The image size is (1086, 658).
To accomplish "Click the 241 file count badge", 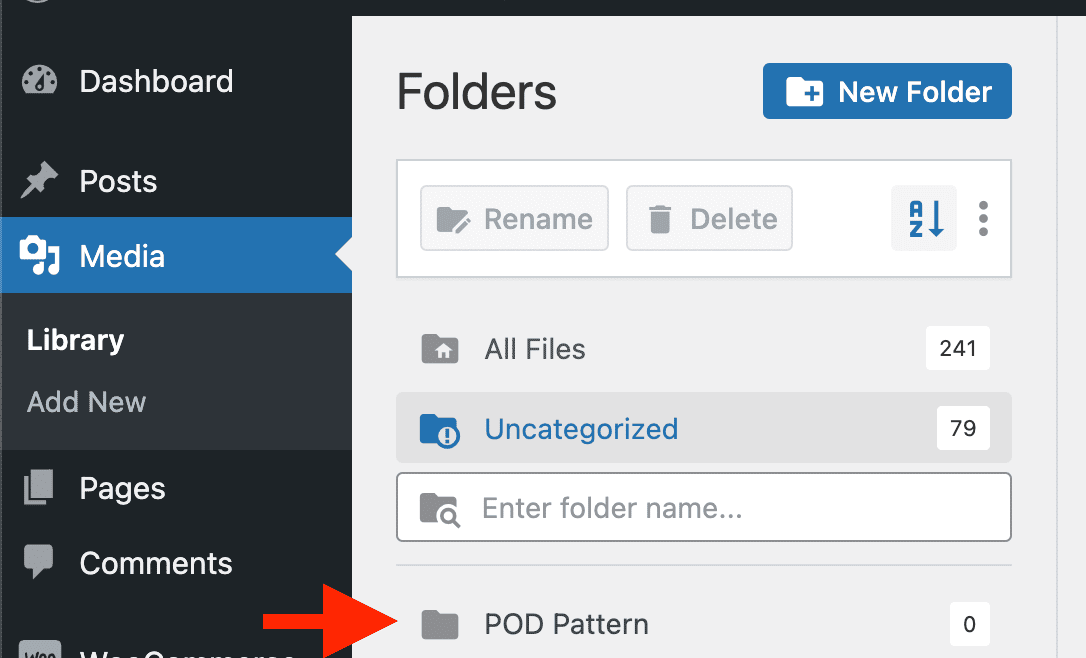I will (957, 348).
